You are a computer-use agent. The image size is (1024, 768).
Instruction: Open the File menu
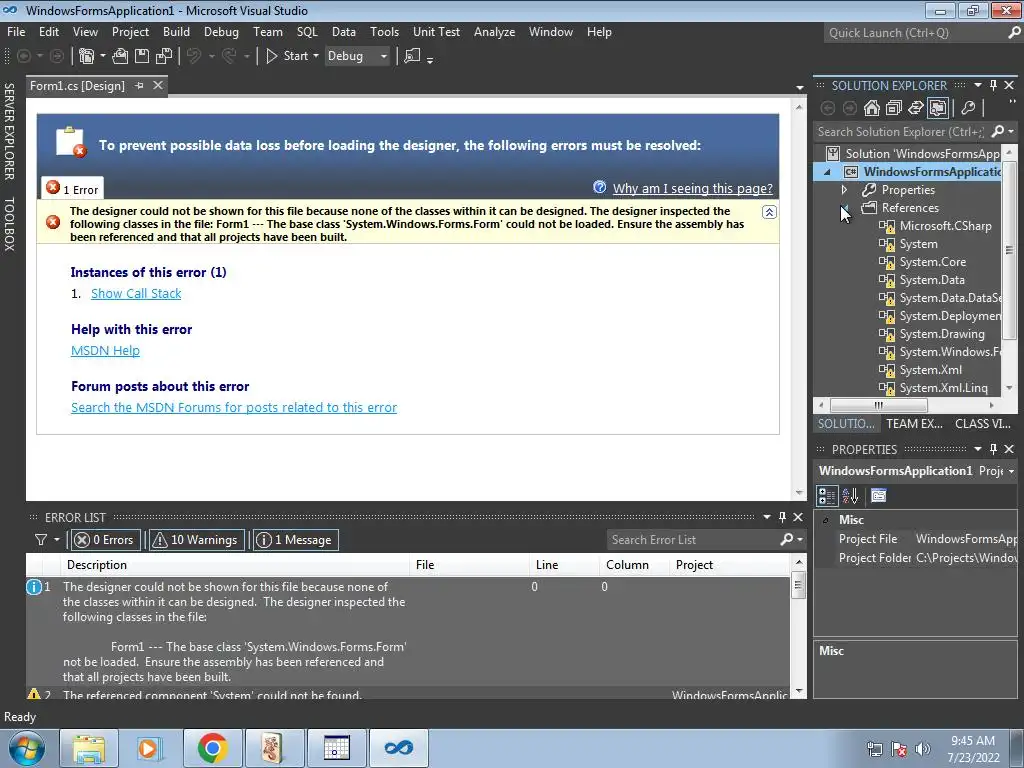(16, 32)
